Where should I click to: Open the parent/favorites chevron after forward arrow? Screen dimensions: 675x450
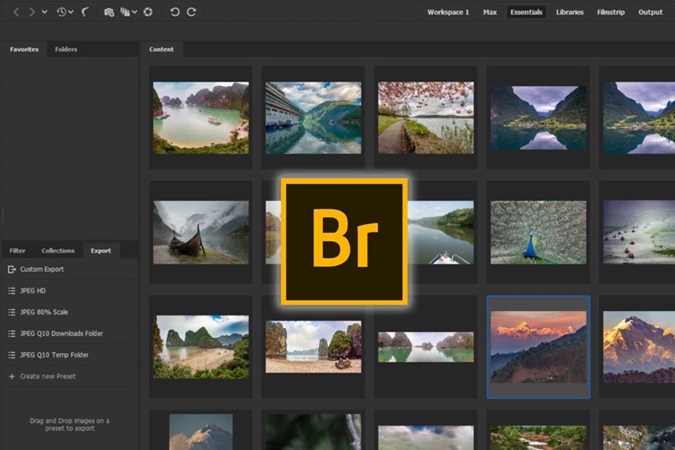[x=44, y=12]
